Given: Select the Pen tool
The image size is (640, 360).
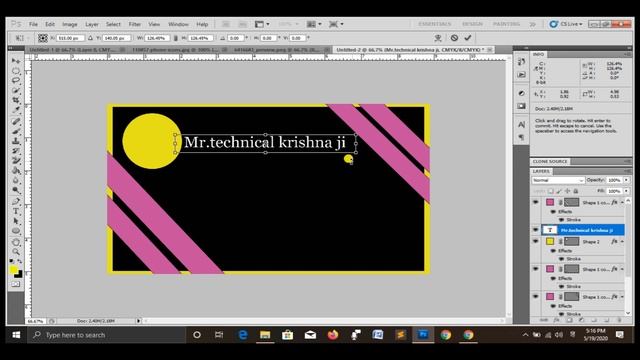Looking at the screenshot, I should click(x=16, y=202).
